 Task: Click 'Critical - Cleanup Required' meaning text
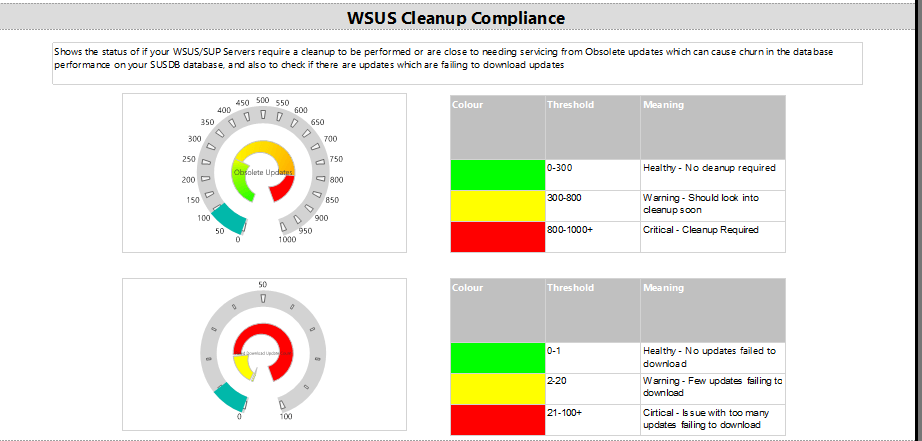point(700,230)
